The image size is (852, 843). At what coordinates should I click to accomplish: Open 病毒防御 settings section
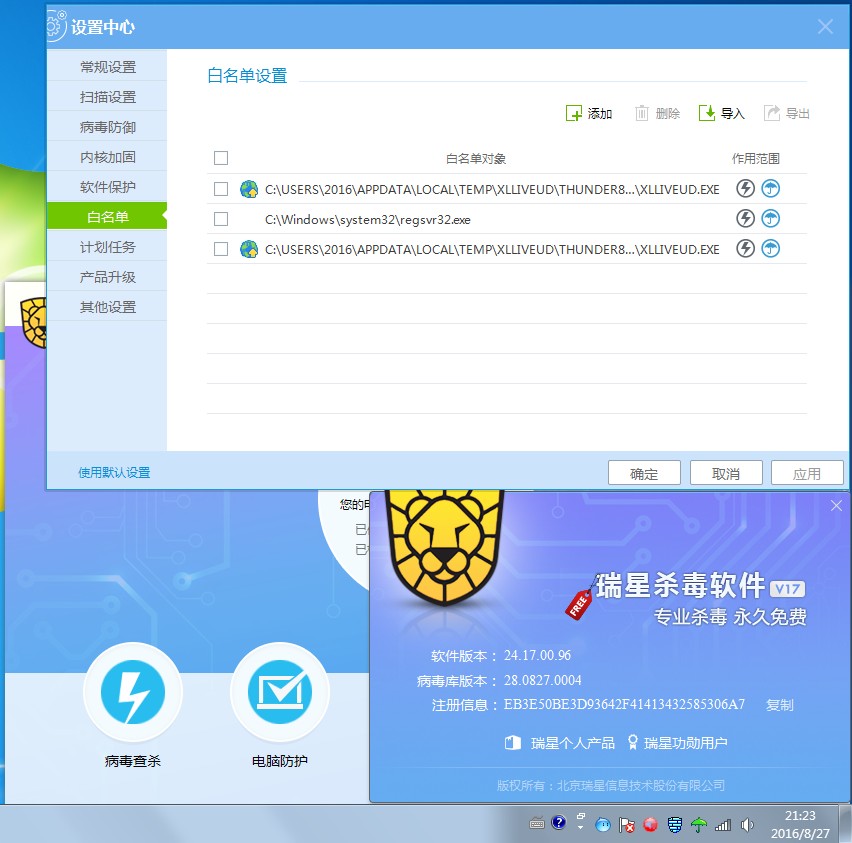pos(107,127)
